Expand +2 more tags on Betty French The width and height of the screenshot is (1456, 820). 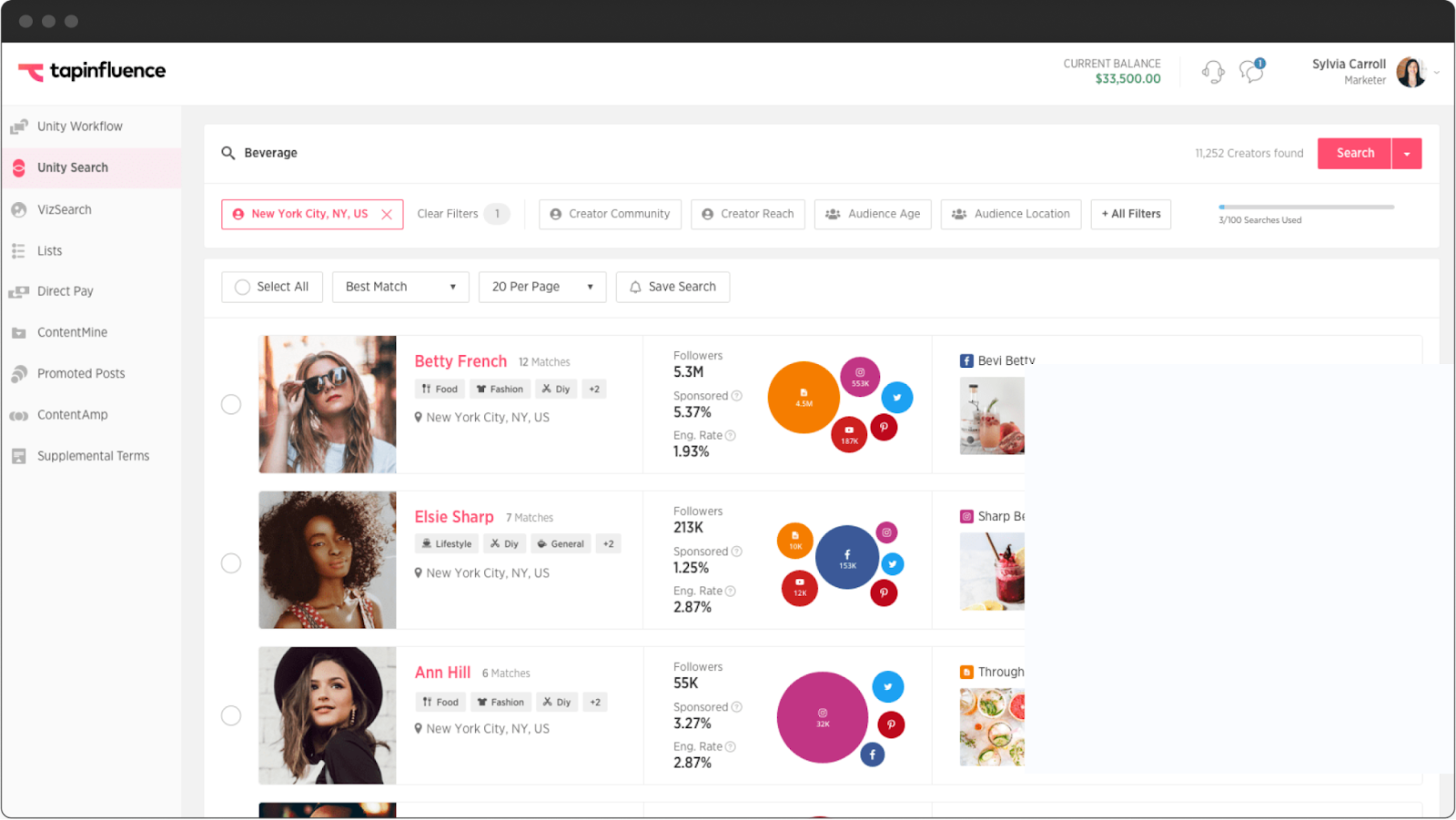pos(593,389)
